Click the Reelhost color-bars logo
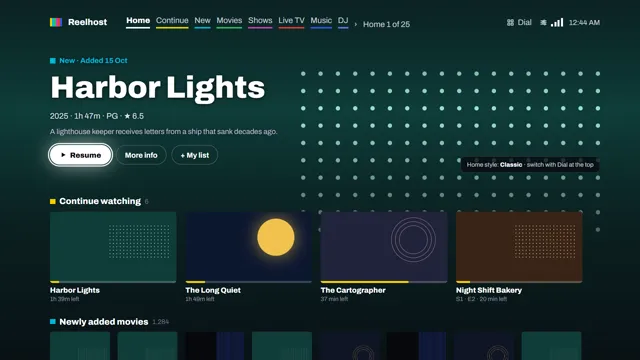The height and width of the screenshot is (360, 640). pos(56,22)
